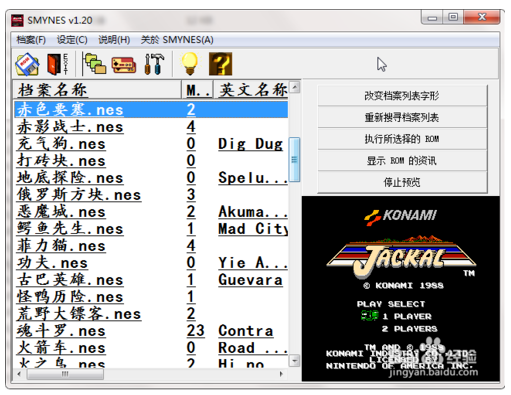Click the English name Guevara
Image resolution: width=511 pixels, height=395 pixels.
[x=250, y=280]
